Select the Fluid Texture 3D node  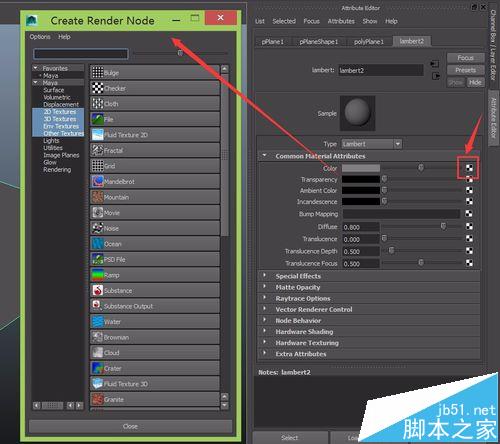click(x=155, y=384)
